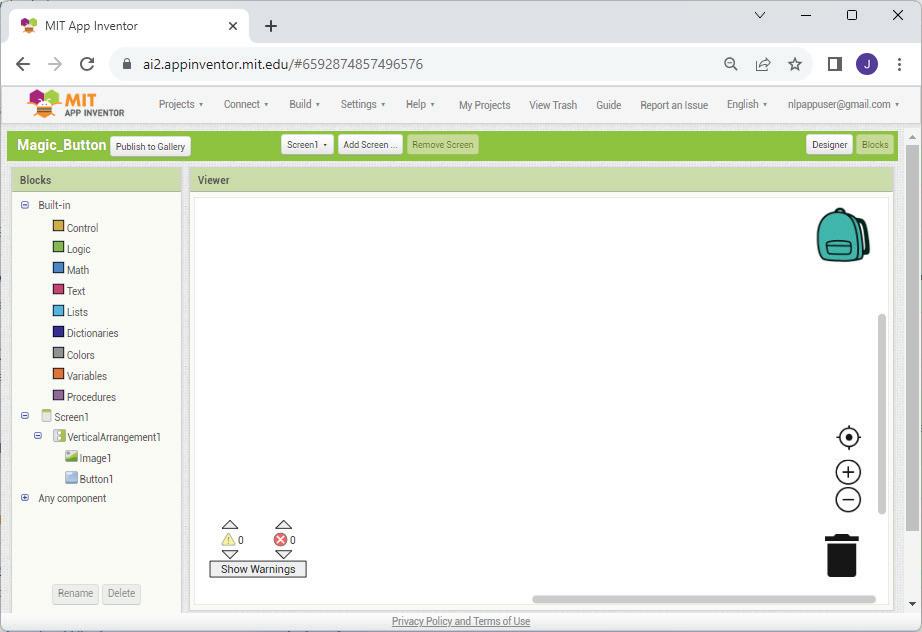Expand the Any component node
This screenshot has width=922, height=632.
[25, 498]
